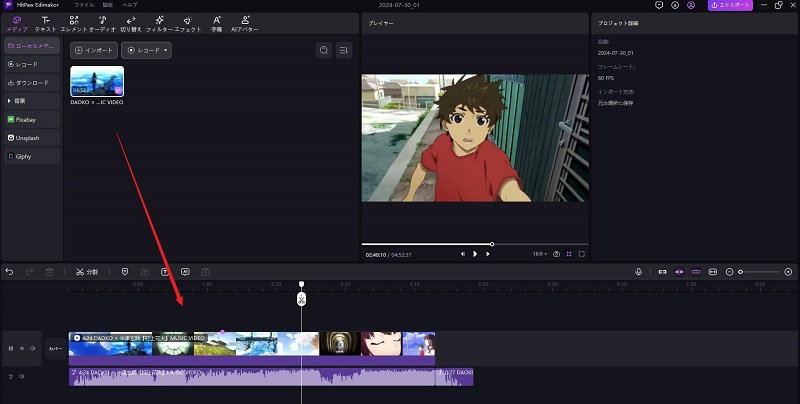The height and width of the screenshot is (404, 800).
Task: Toggle the preview grid guides icon
Action: (x=569, y=254)
